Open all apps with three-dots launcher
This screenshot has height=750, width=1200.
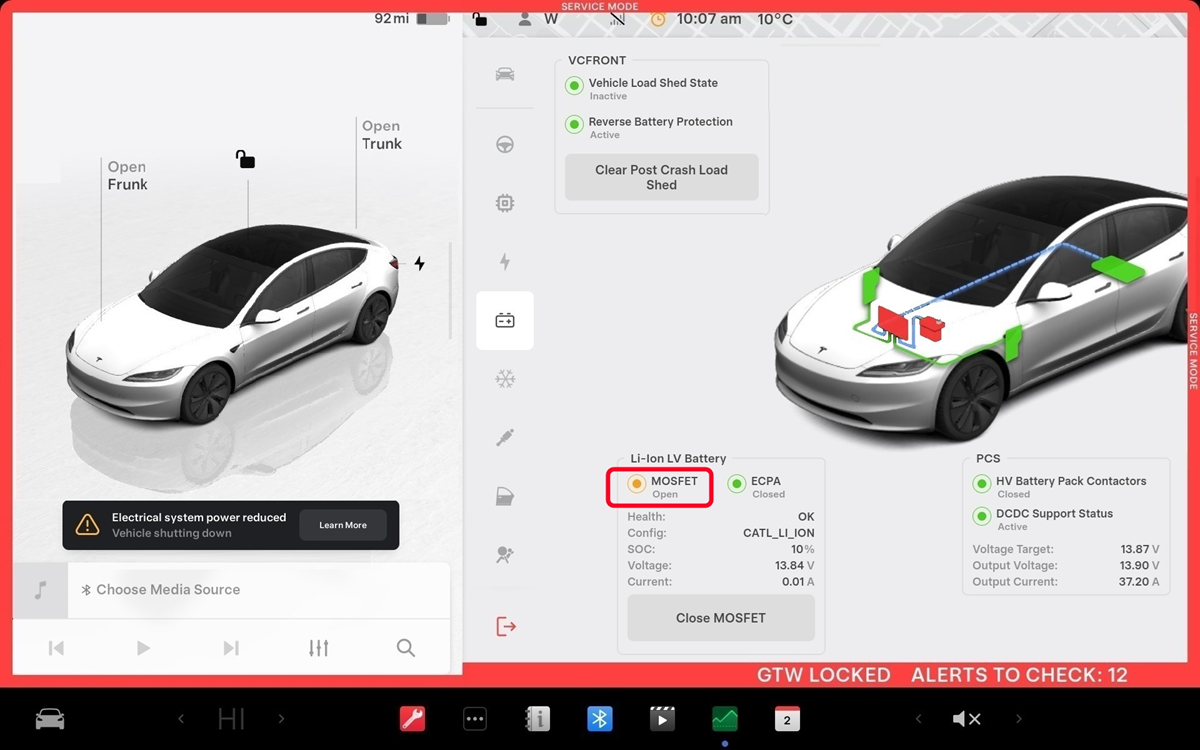pos(475,719)
